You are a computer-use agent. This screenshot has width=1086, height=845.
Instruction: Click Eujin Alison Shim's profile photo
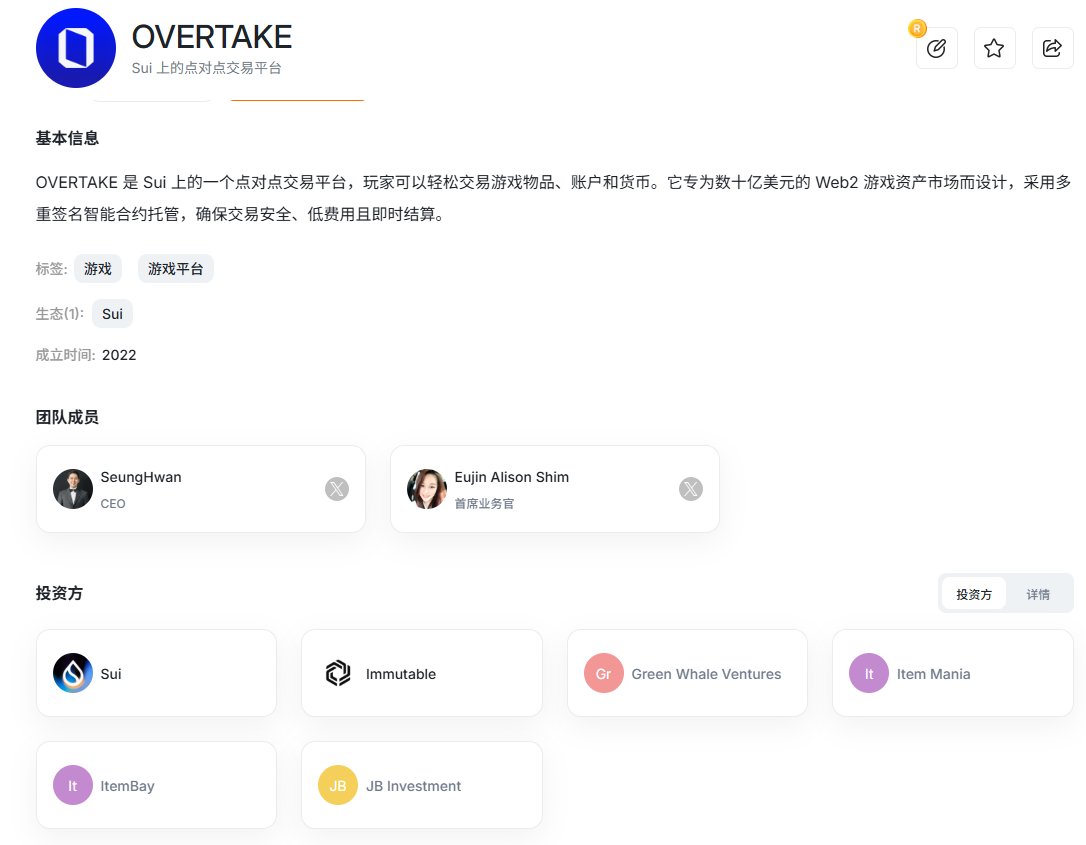[x=427, y=489]
